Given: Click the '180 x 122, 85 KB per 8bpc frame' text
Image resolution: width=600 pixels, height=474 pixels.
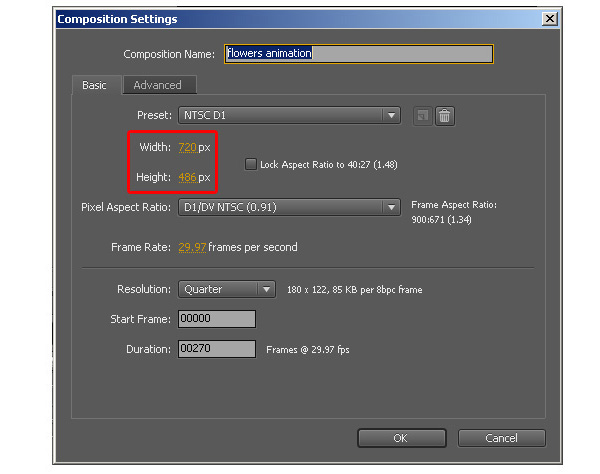Looking at the screenshot, I should (x=355, y=290).
